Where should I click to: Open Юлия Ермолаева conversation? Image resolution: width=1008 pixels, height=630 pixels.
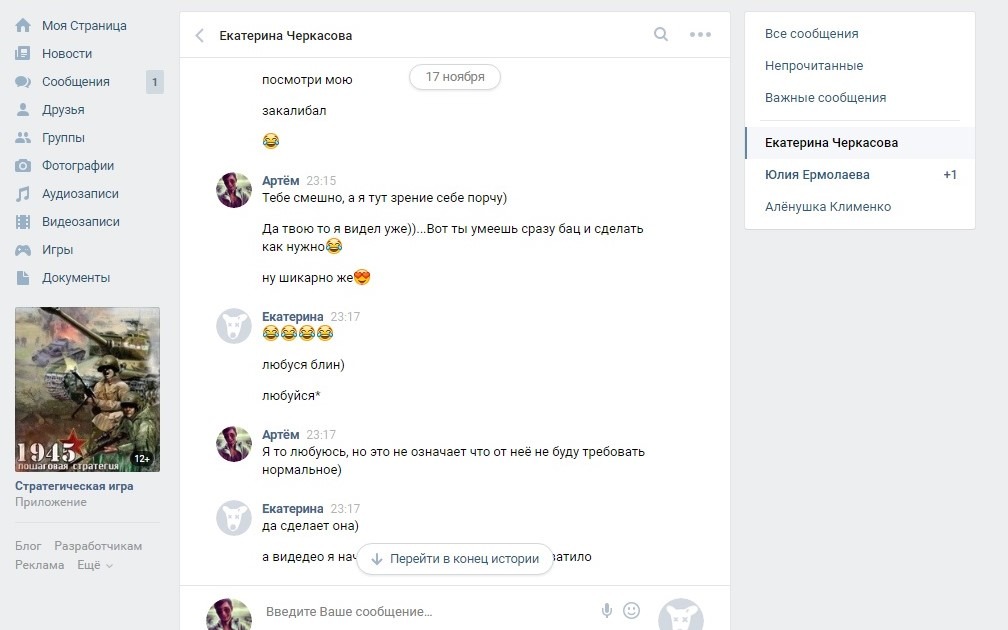tap(860, 175)
